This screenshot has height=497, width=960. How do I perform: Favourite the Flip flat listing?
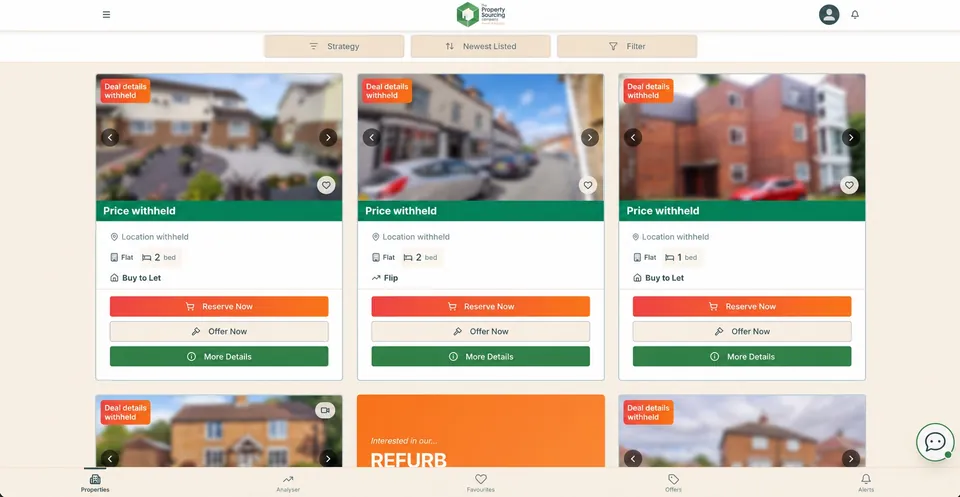[x=588, y=185]
